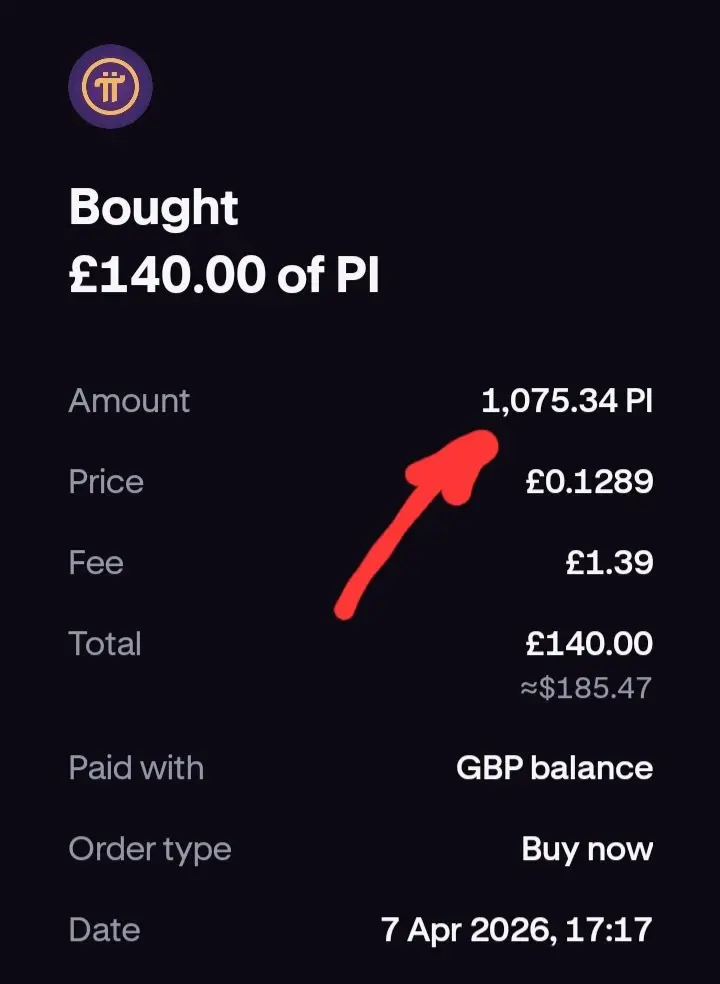720x984 pixels.
Task: Tap the Pi coin logo icon
Action: pos(110,87)
